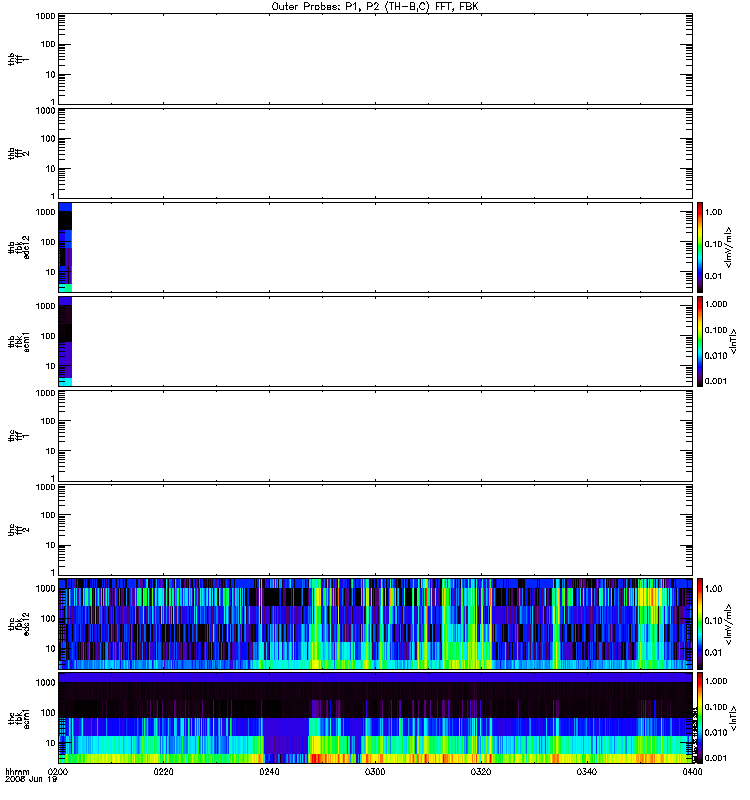Click the '0300' time axis label

(375, 772)
